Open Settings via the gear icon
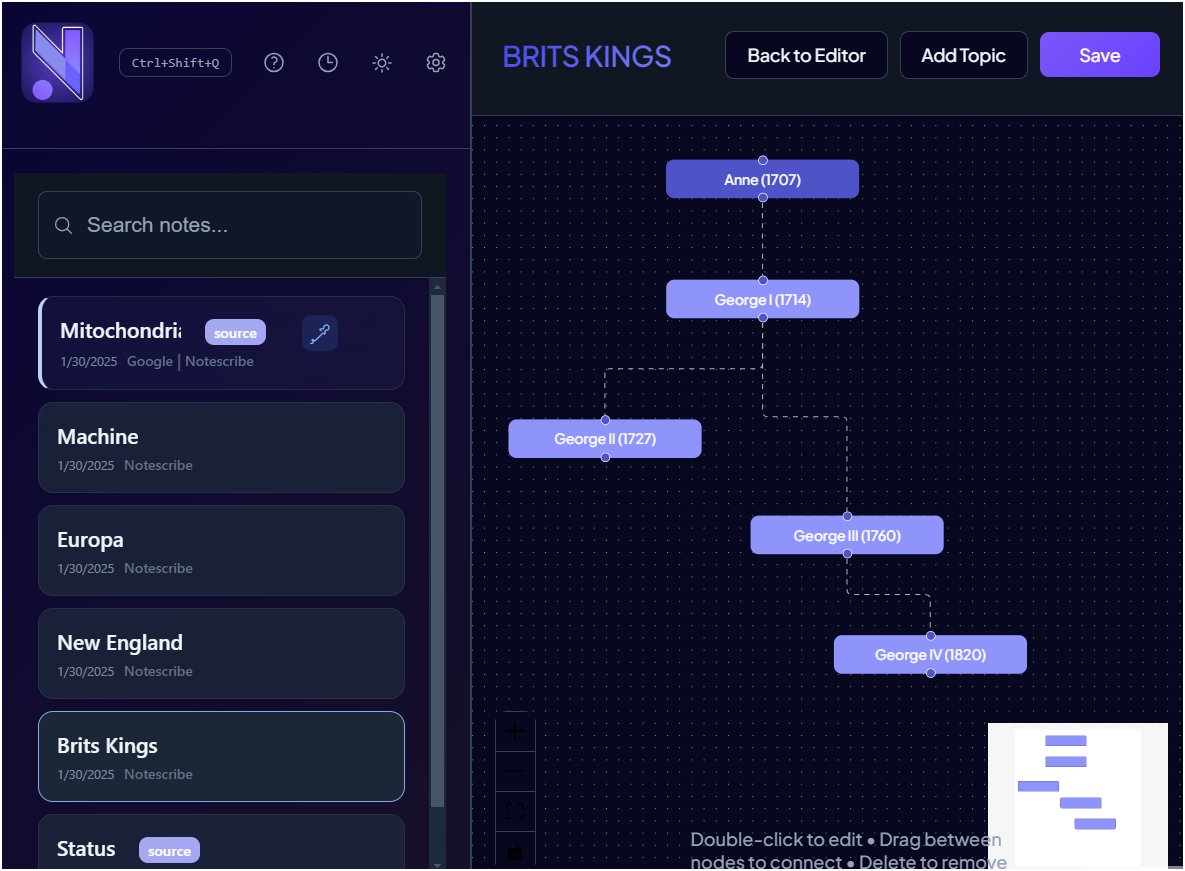The image size is (1185, 871). 435,62
